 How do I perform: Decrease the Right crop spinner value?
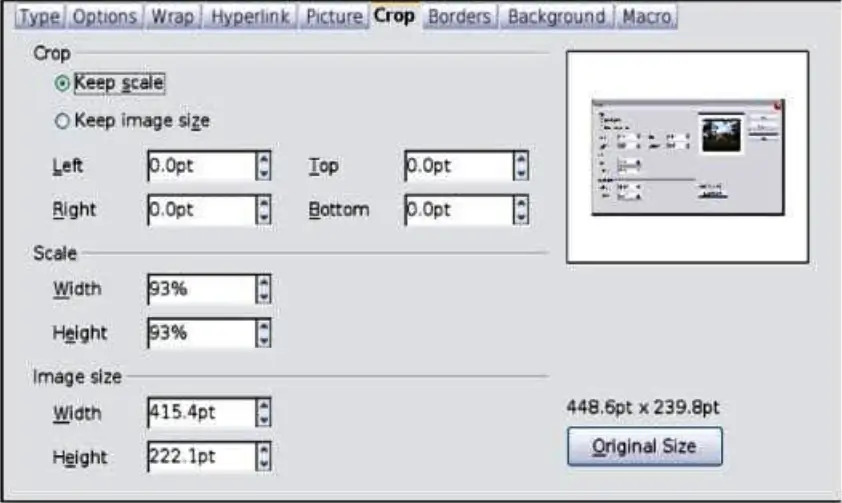pyautogui.click(x=264, y=217)
